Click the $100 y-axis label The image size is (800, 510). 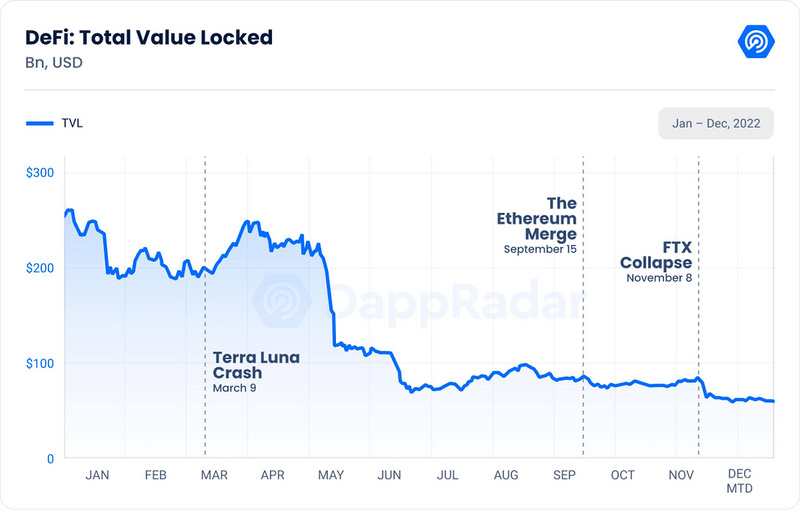40,363
